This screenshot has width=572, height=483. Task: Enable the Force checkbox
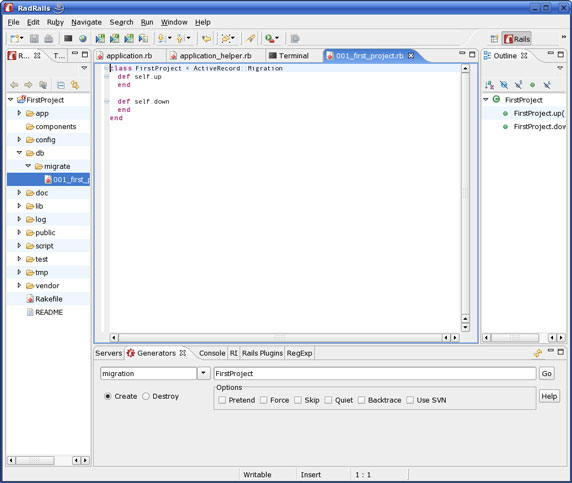click(263, 400)
